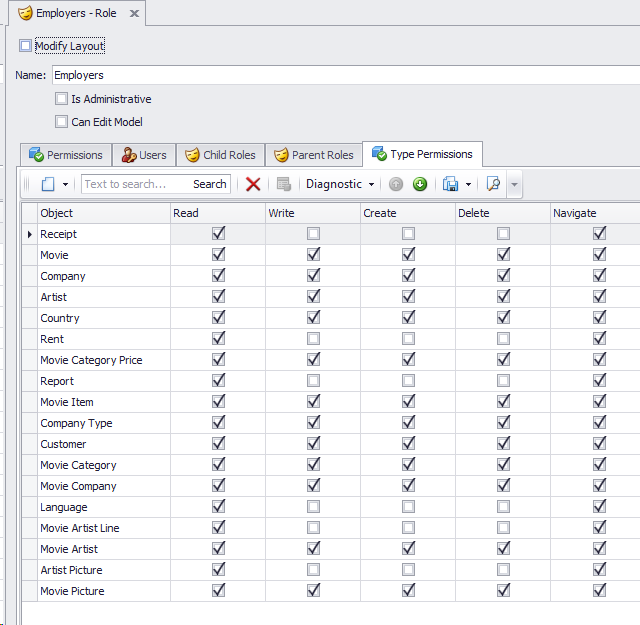The height and width of the screenshot is (625, 640).
Task: Expand the dropdown arrow beside New icon
Action: [x=66, y=184]
